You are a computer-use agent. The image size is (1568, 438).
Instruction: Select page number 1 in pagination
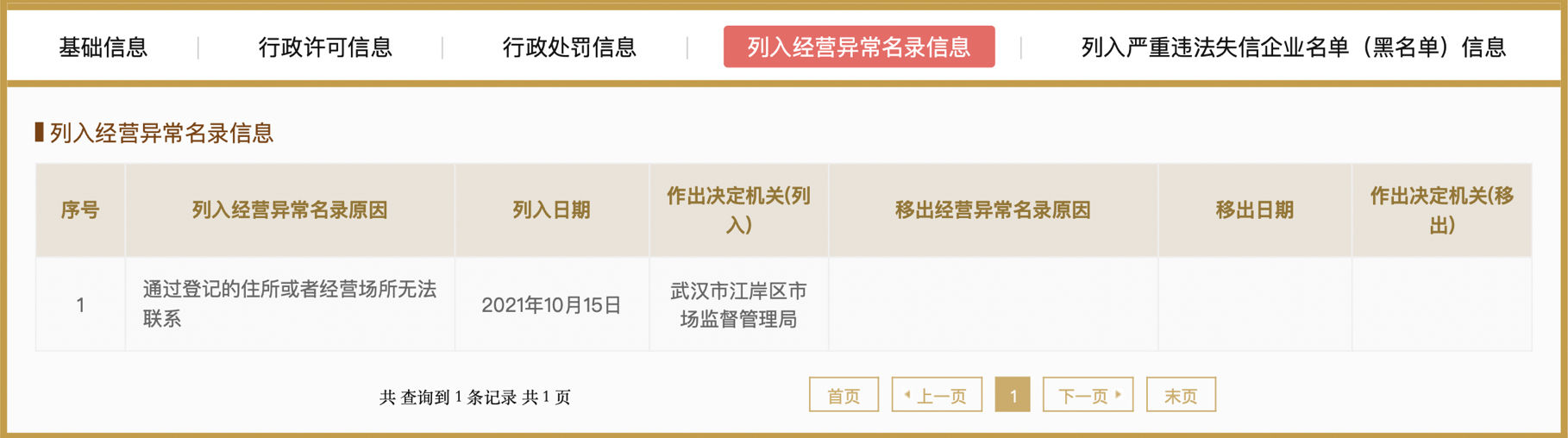pyautogui.click(x=1013, y=396)
